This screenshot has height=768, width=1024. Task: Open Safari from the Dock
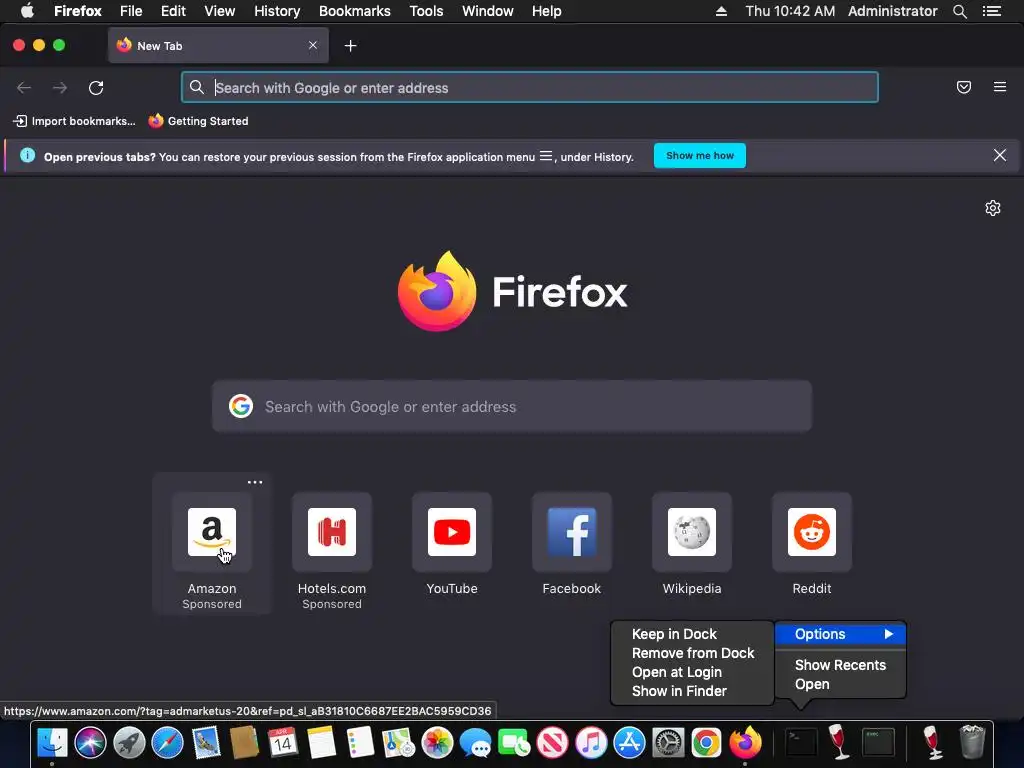167,743
